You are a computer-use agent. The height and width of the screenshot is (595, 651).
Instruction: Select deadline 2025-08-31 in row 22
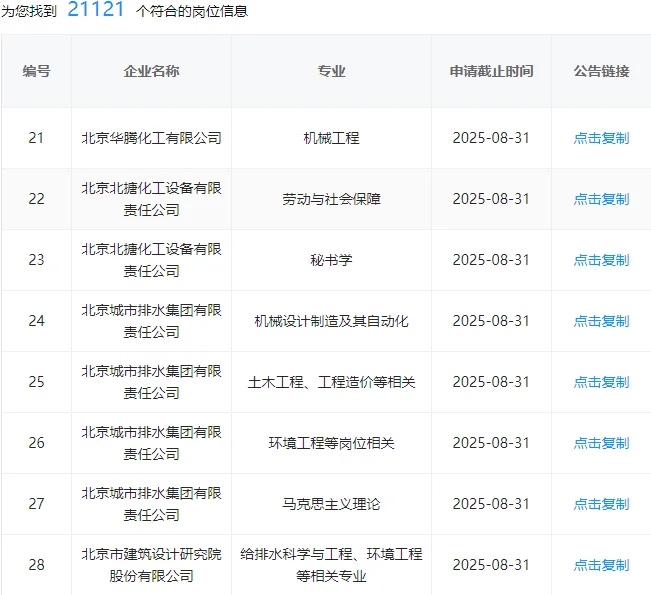491,199
